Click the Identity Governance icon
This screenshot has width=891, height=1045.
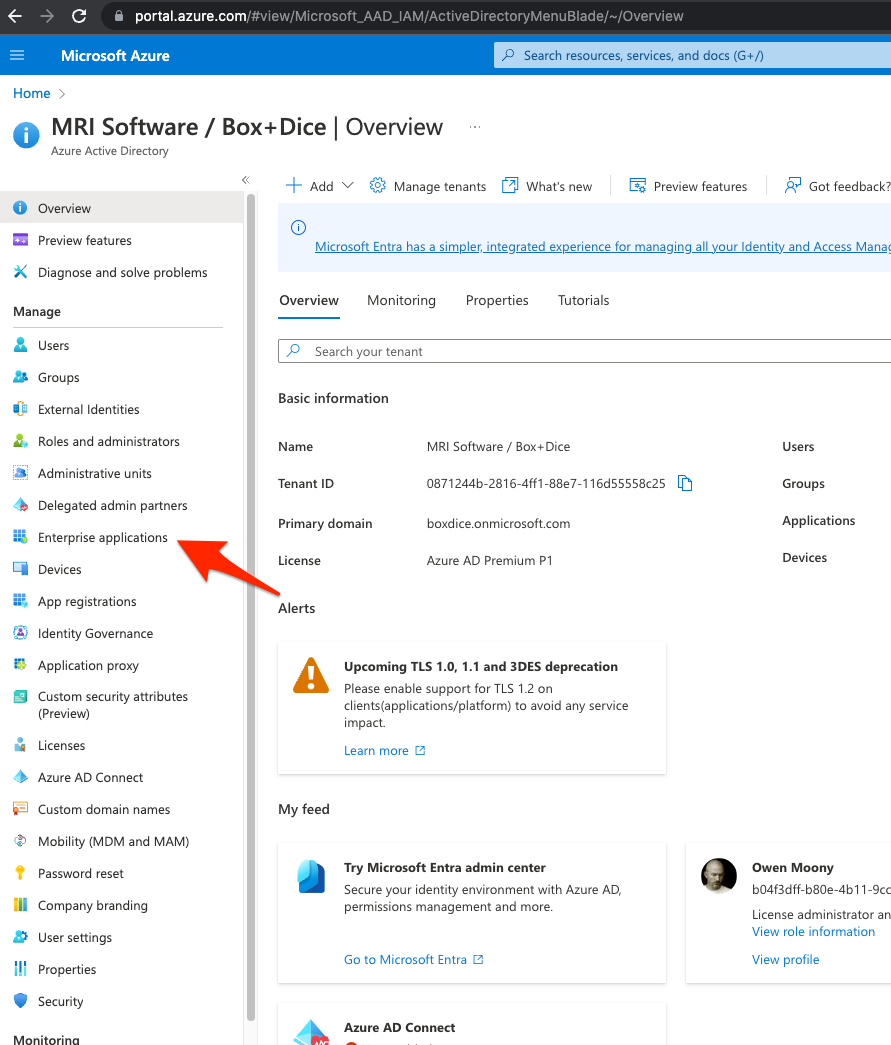point(21,632)
